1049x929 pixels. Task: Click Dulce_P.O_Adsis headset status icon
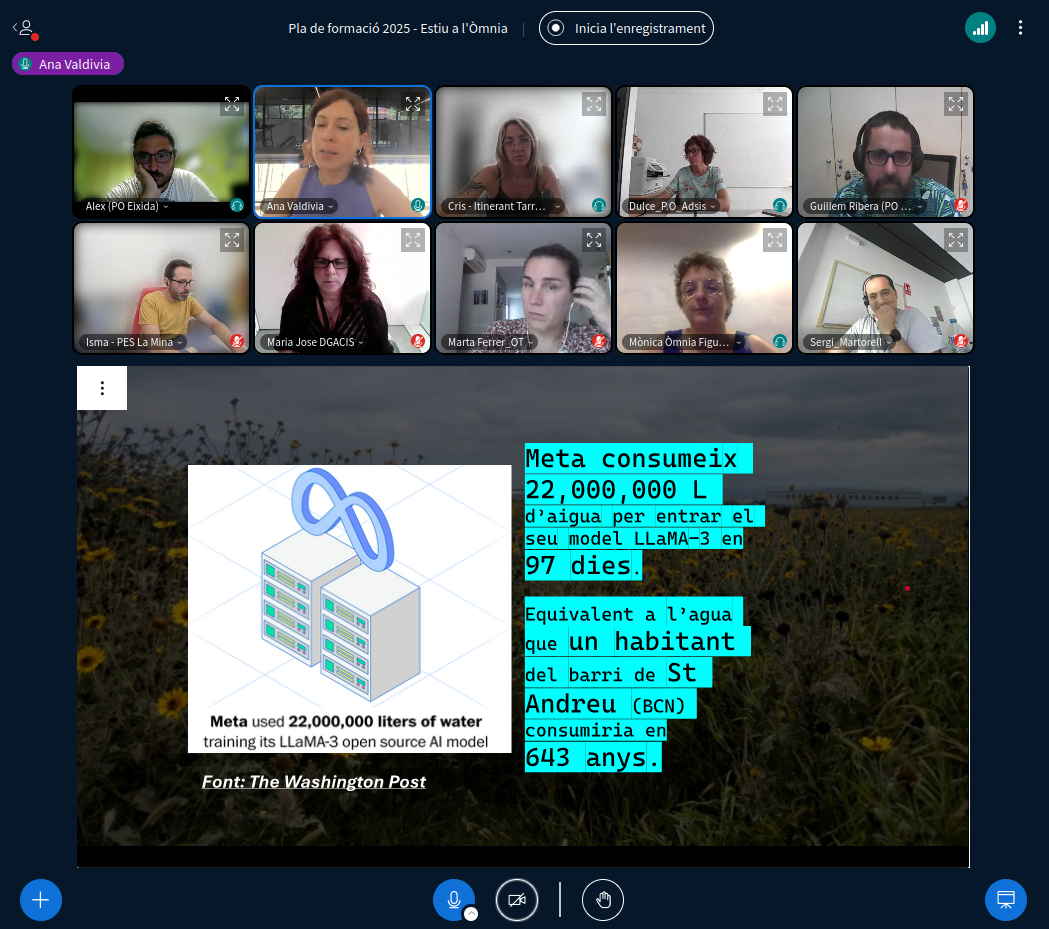[779, 205]
